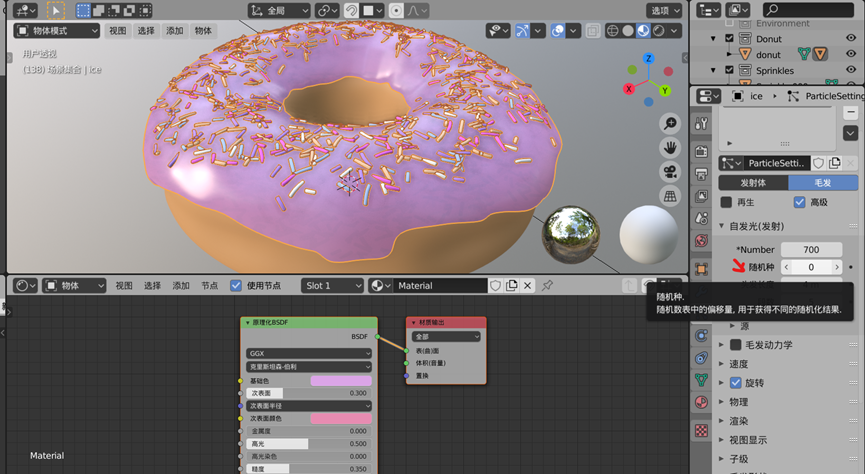Switch to wireframe shading
The image size is (865, 474).
pyautogui.click(x=612, y=31)
